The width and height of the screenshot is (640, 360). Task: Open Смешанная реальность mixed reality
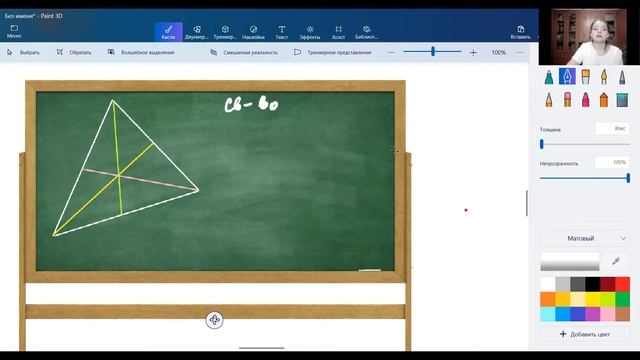[244, 52]
